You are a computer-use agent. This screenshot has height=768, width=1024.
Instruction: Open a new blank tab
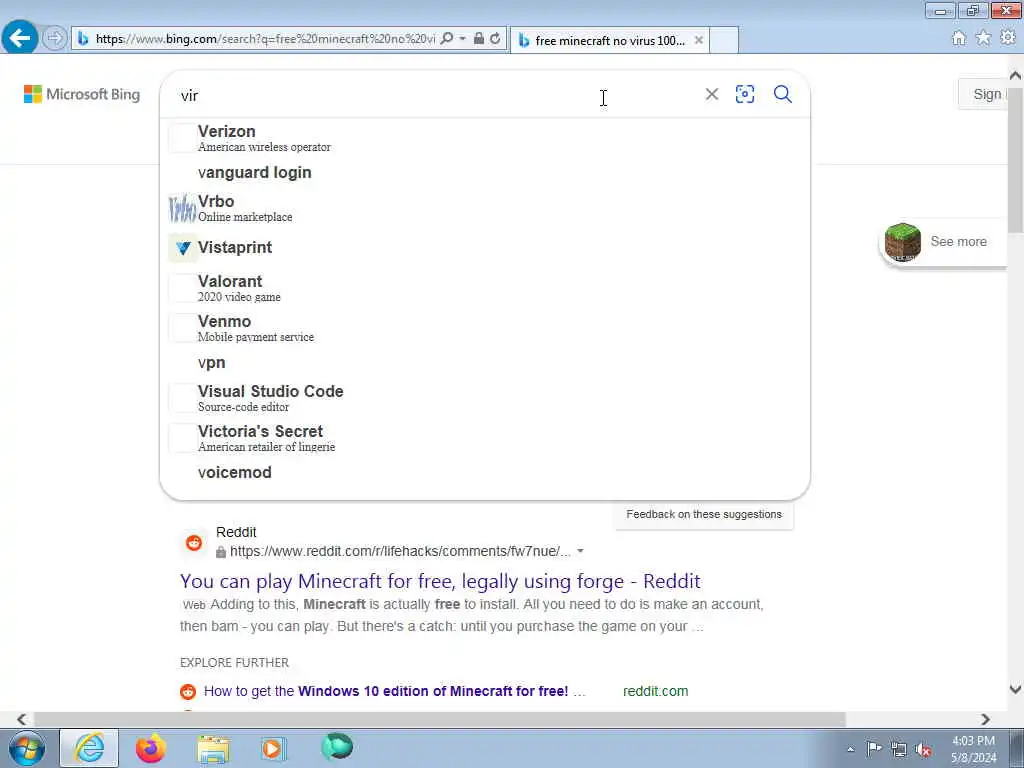tap(724, 40)
